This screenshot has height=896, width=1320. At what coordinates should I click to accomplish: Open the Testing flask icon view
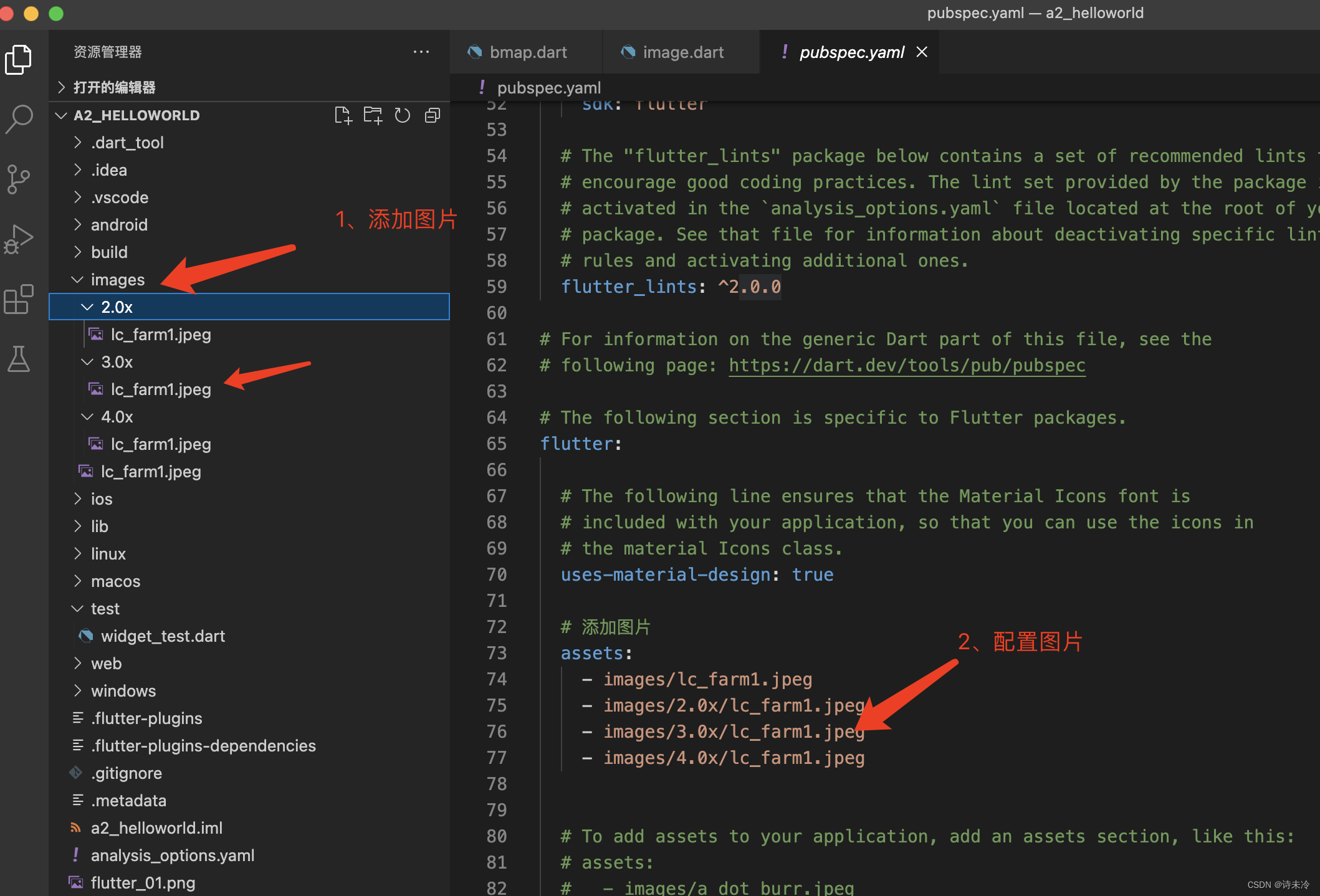coord(19,359)
